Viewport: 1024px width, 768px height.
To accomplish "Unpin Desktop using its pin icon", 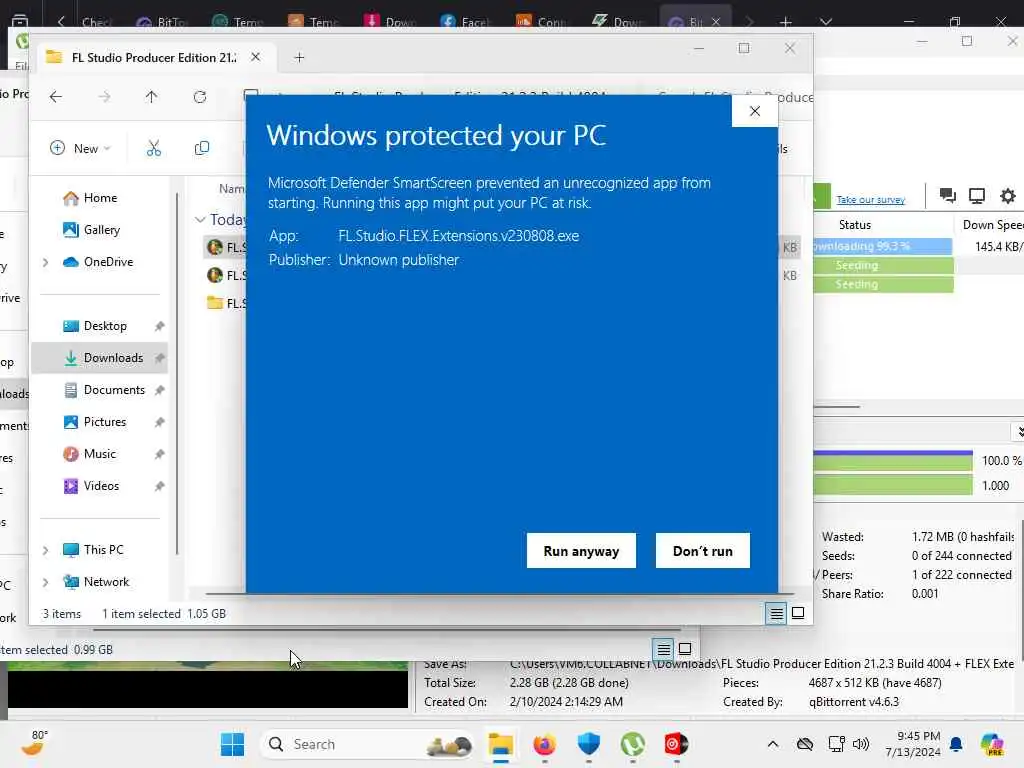I will pyautogui.click(x=159, y=326).
